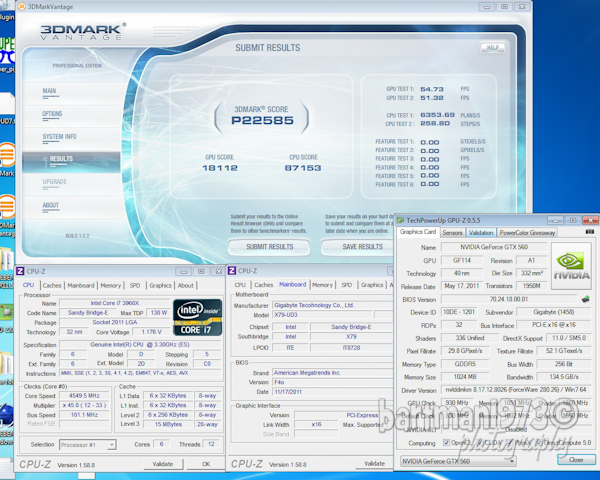Open the Caches tab in left CPU-Z
The image size is (600, 480).
point(50,285)
